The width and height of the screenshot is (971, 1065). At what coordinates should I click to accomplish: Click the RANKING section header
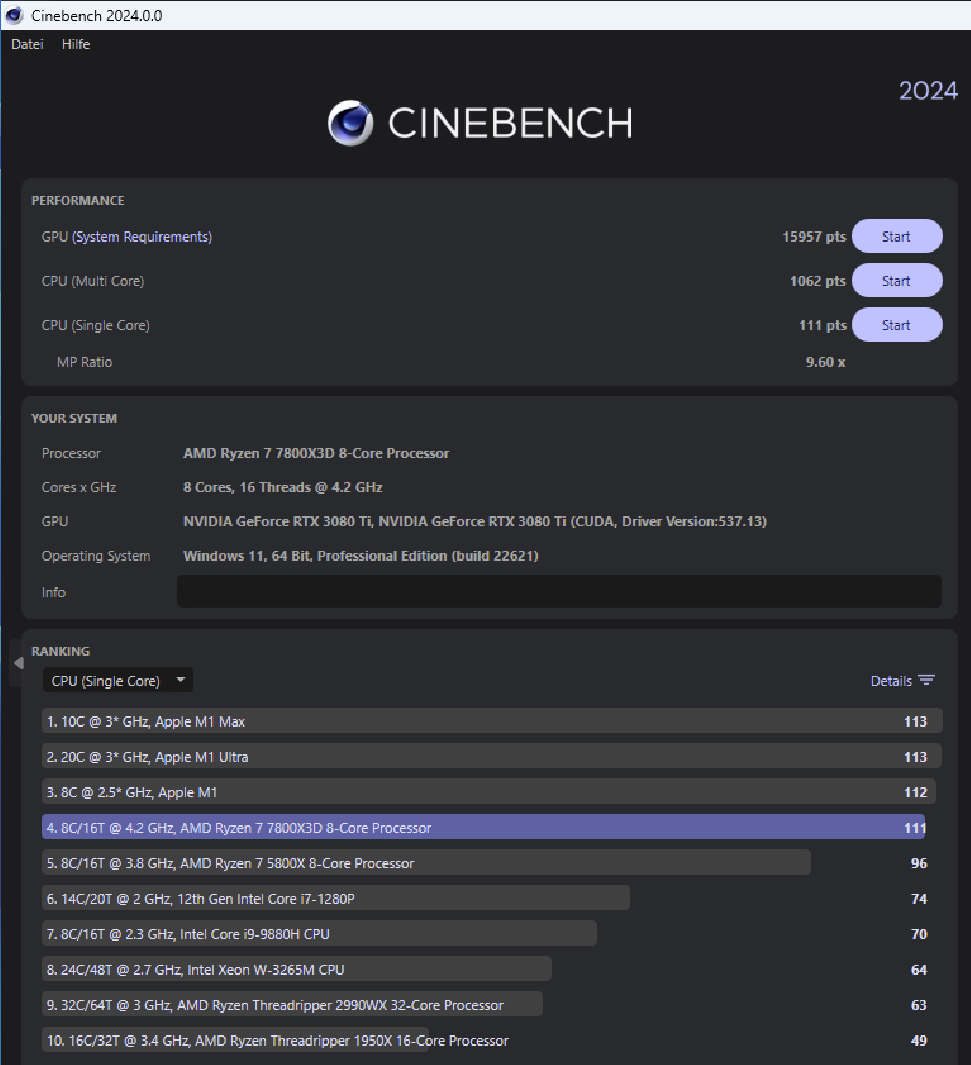60,651
